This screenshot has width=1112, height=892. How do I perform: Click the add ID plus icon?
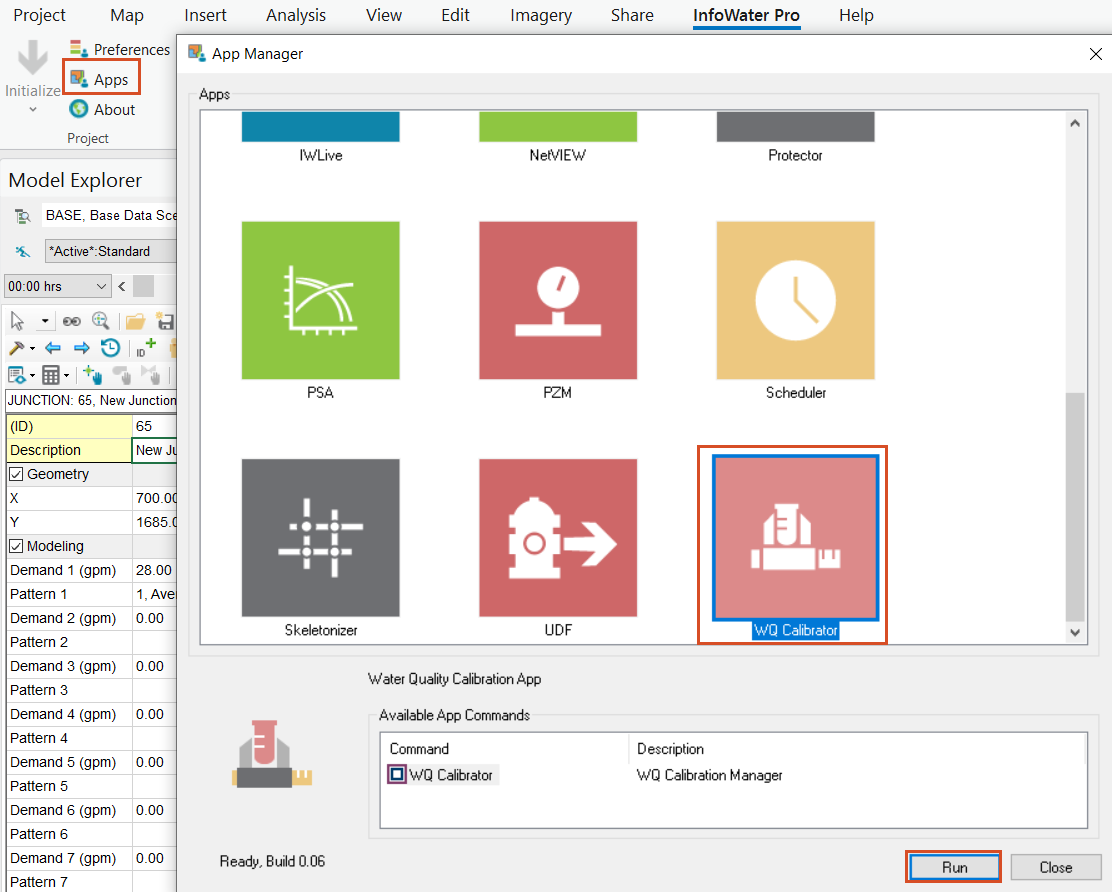coord(145,347)
